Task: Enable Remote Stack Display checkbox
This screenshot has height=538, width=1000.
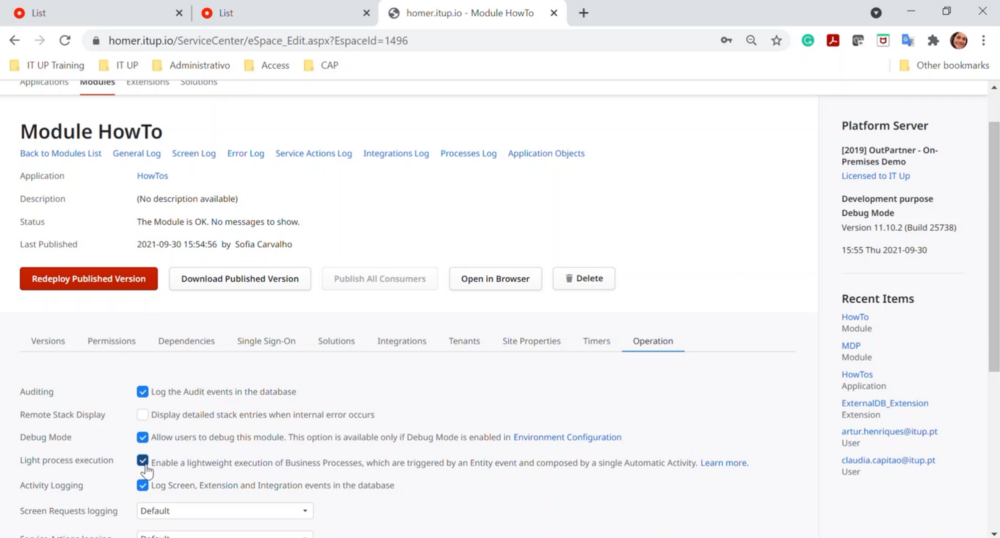Action: click(x=142, y=414)
